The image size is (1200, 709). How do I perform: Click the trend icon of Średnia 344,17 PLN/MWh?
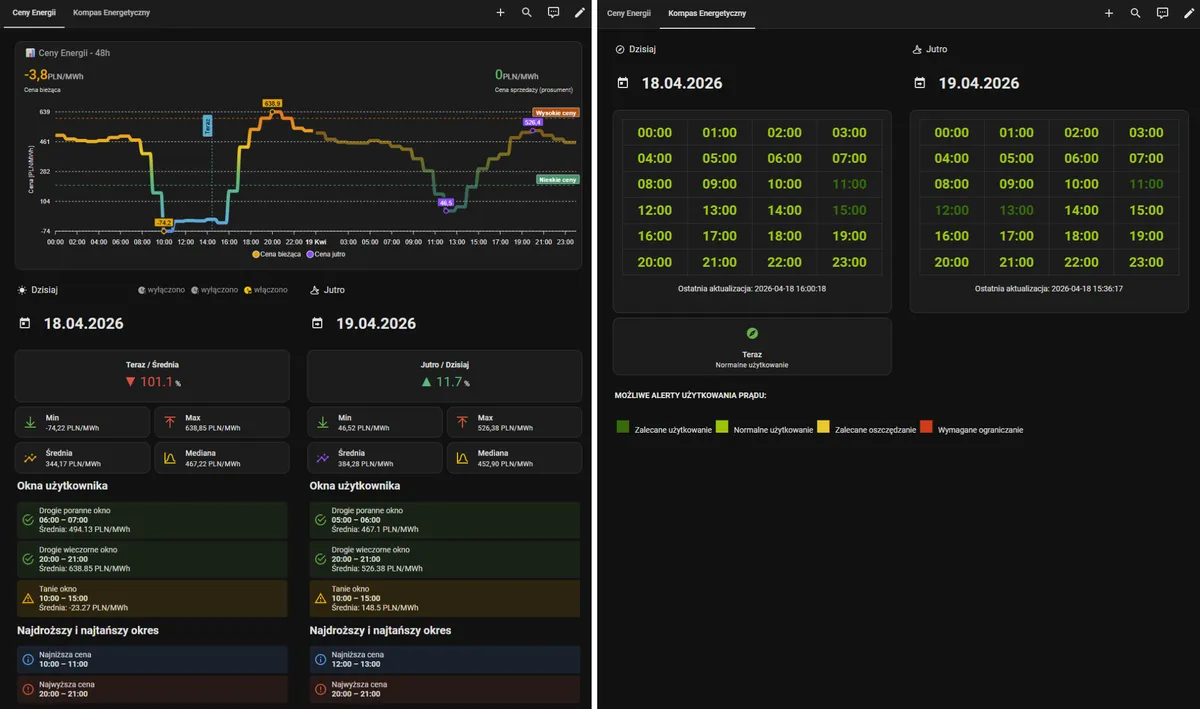31,458
